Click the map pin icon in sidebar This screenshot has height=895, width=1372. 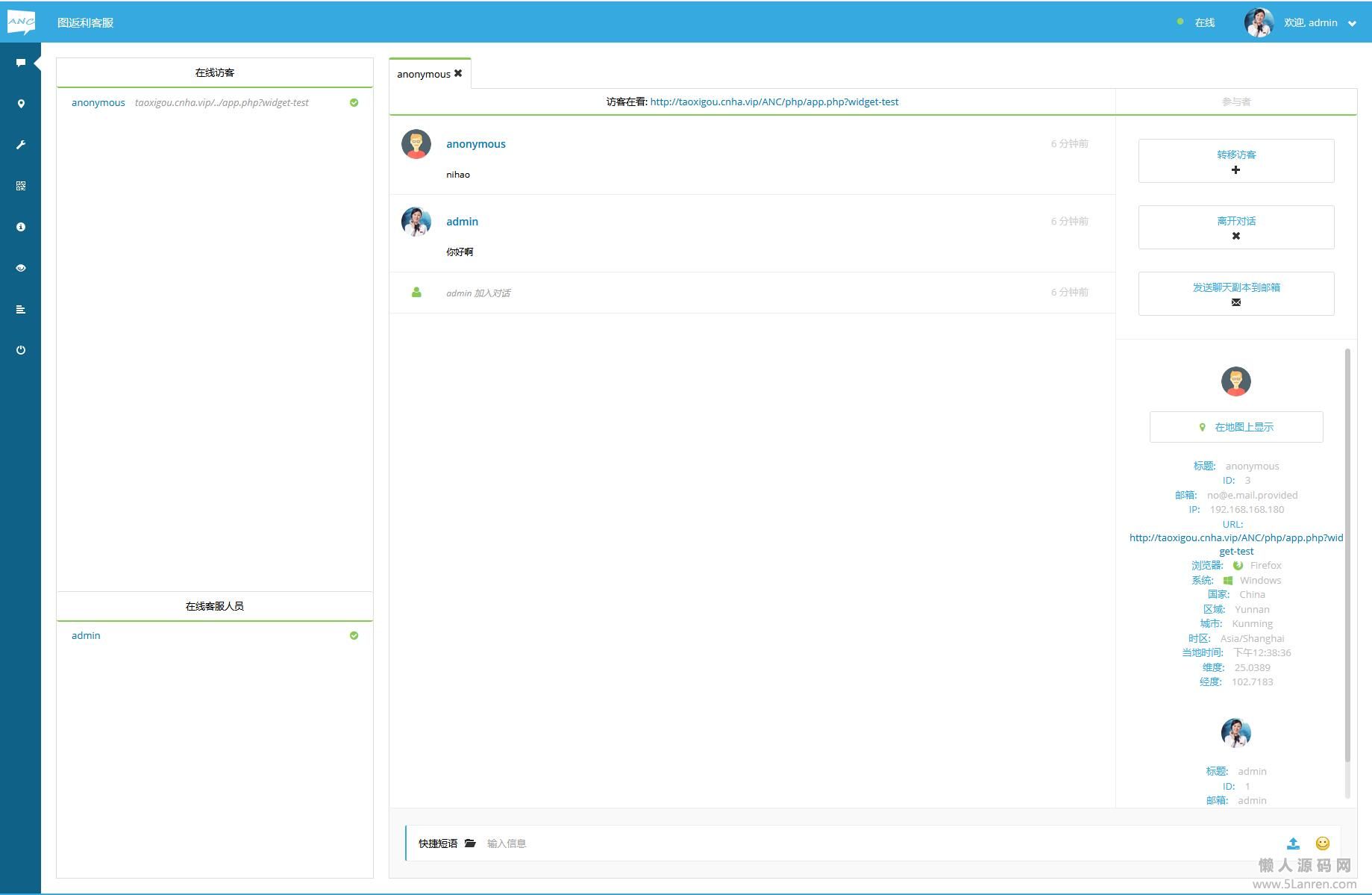(21, 104)
